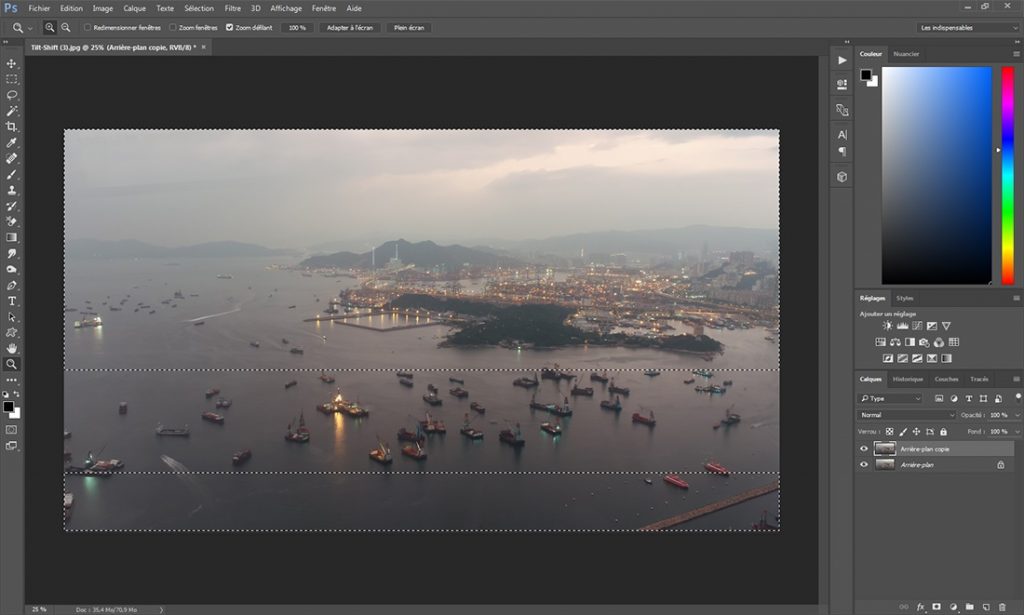Select the Lasso tool
This screenshot has width=1024, height=615.
pyautogui.click(x=12, y=95)
